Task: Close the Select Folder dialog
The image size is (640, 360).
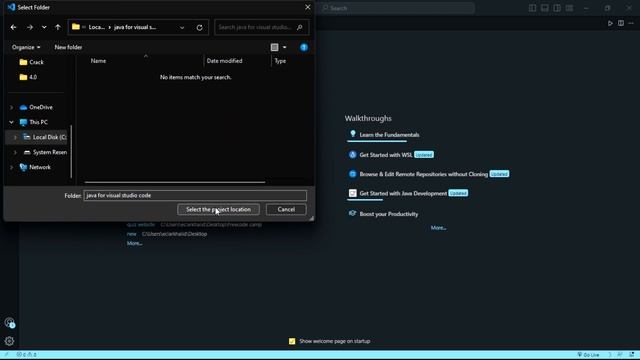Action: pos(307,7)
